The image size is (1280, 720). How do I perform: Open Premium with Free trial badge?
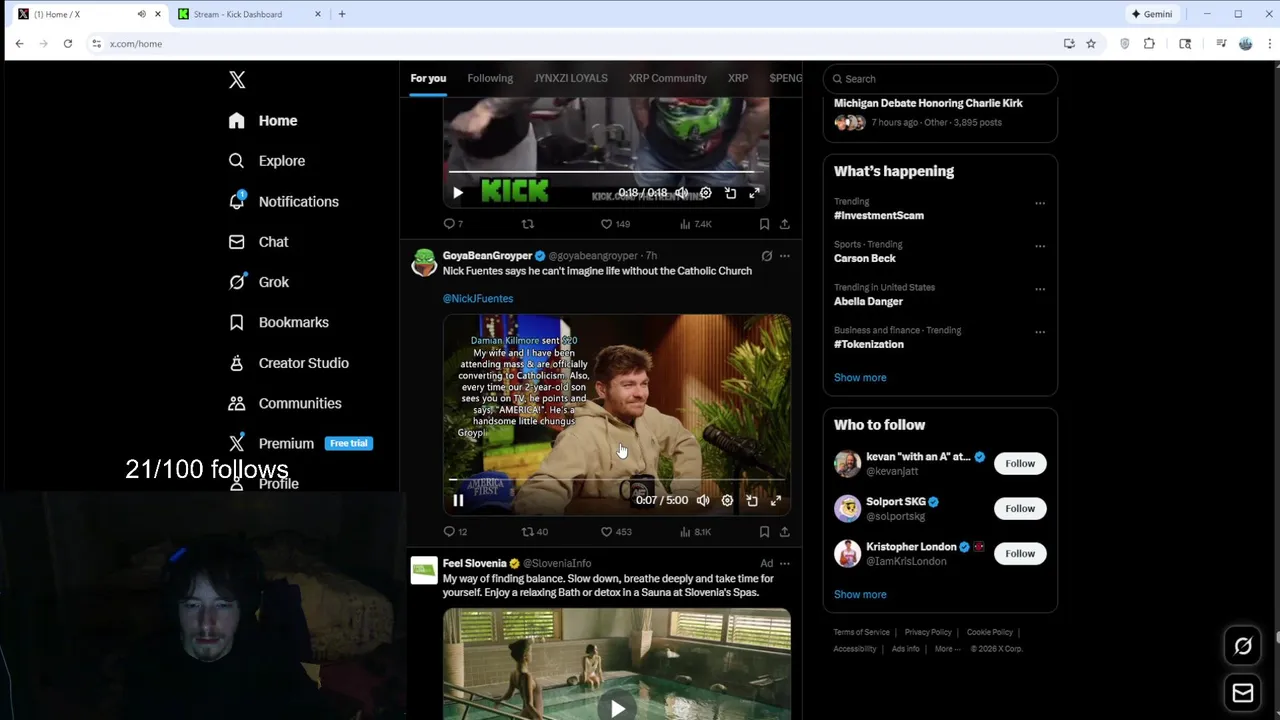[x=300, y=443]
